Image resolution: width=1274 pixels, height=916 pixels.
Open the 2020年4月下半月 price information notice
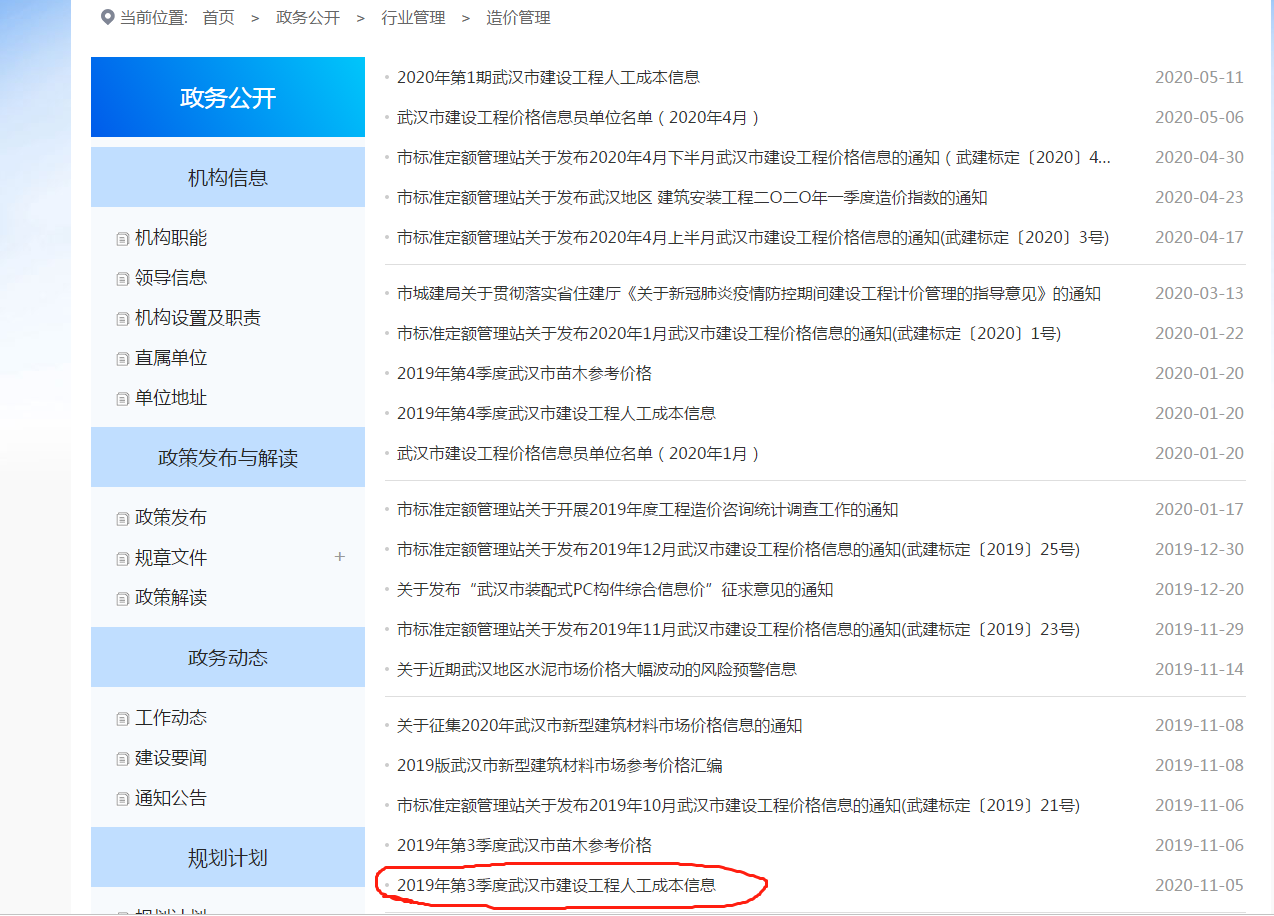pyautogui.click(x=754, y=157)
